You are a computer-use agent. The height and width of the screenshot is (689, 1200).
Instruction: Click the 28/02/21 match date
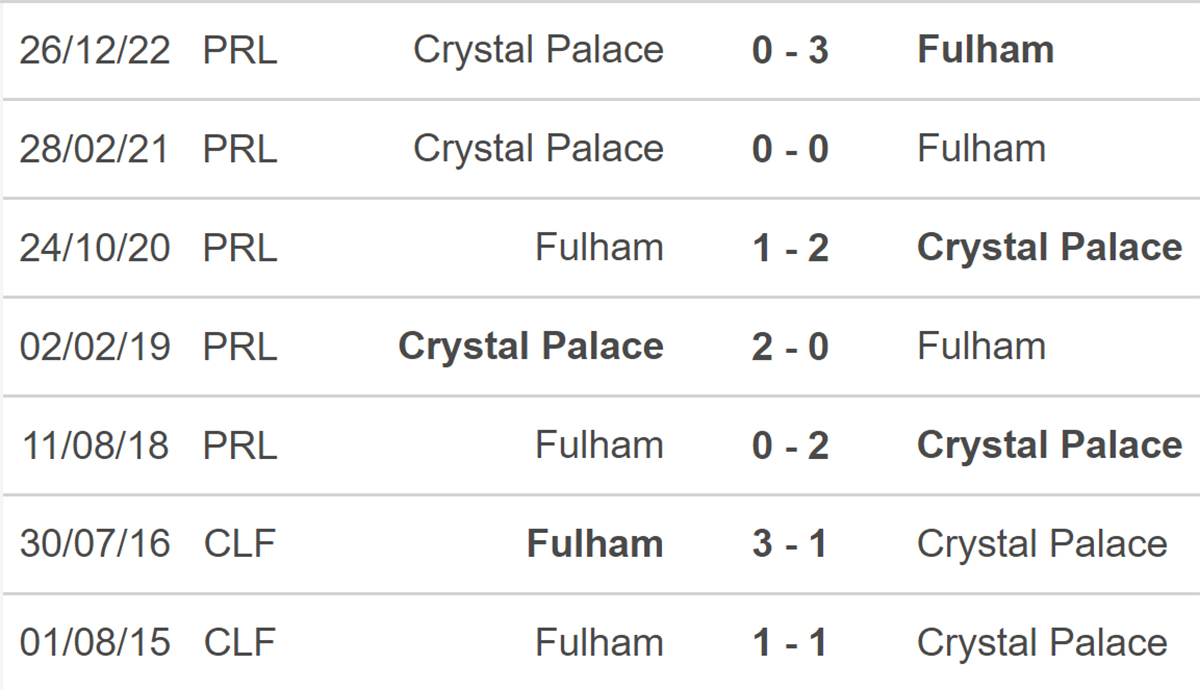95,149
